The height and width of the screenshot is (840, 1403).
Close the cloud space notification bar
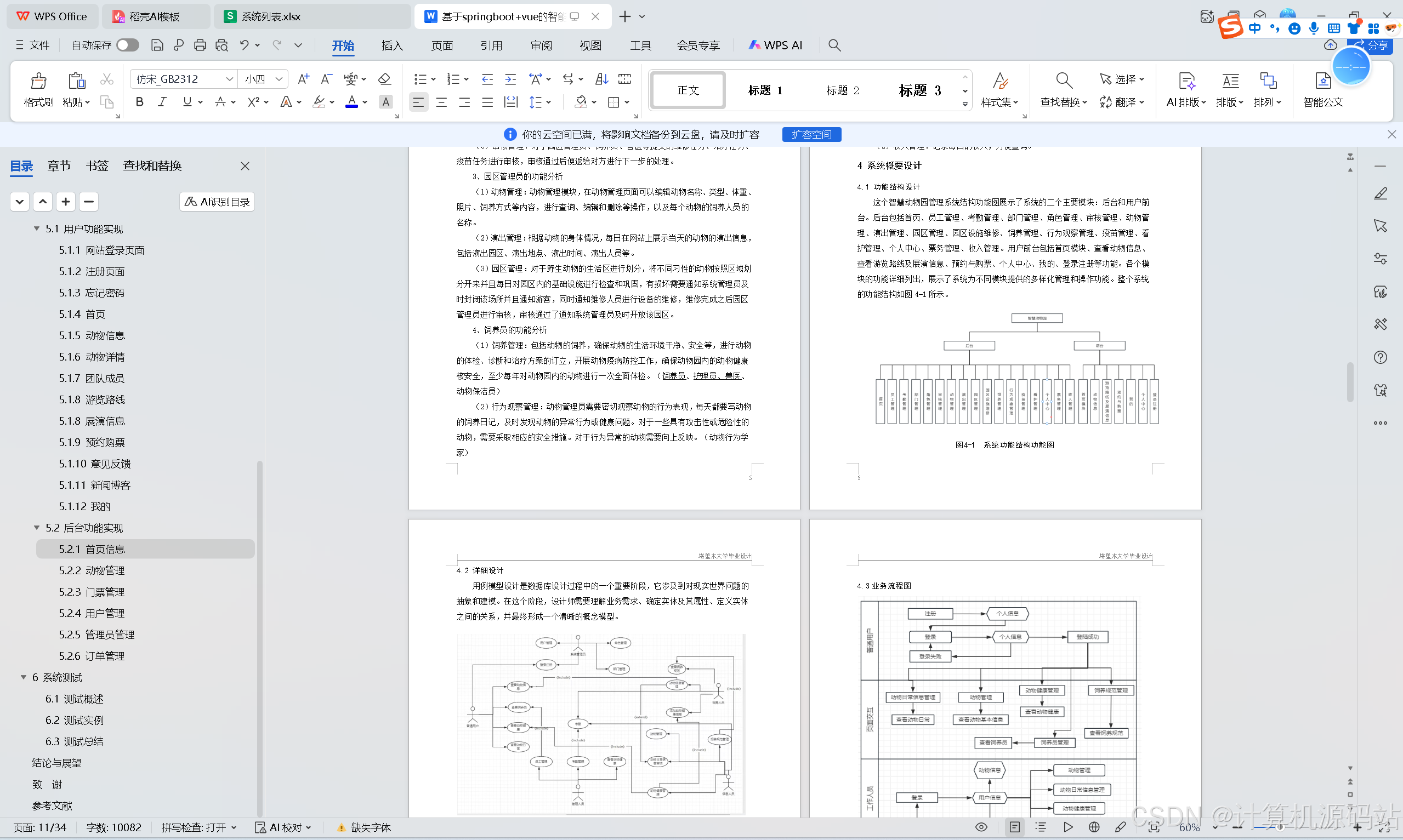pyautogui.click(x=1391, y=134)
